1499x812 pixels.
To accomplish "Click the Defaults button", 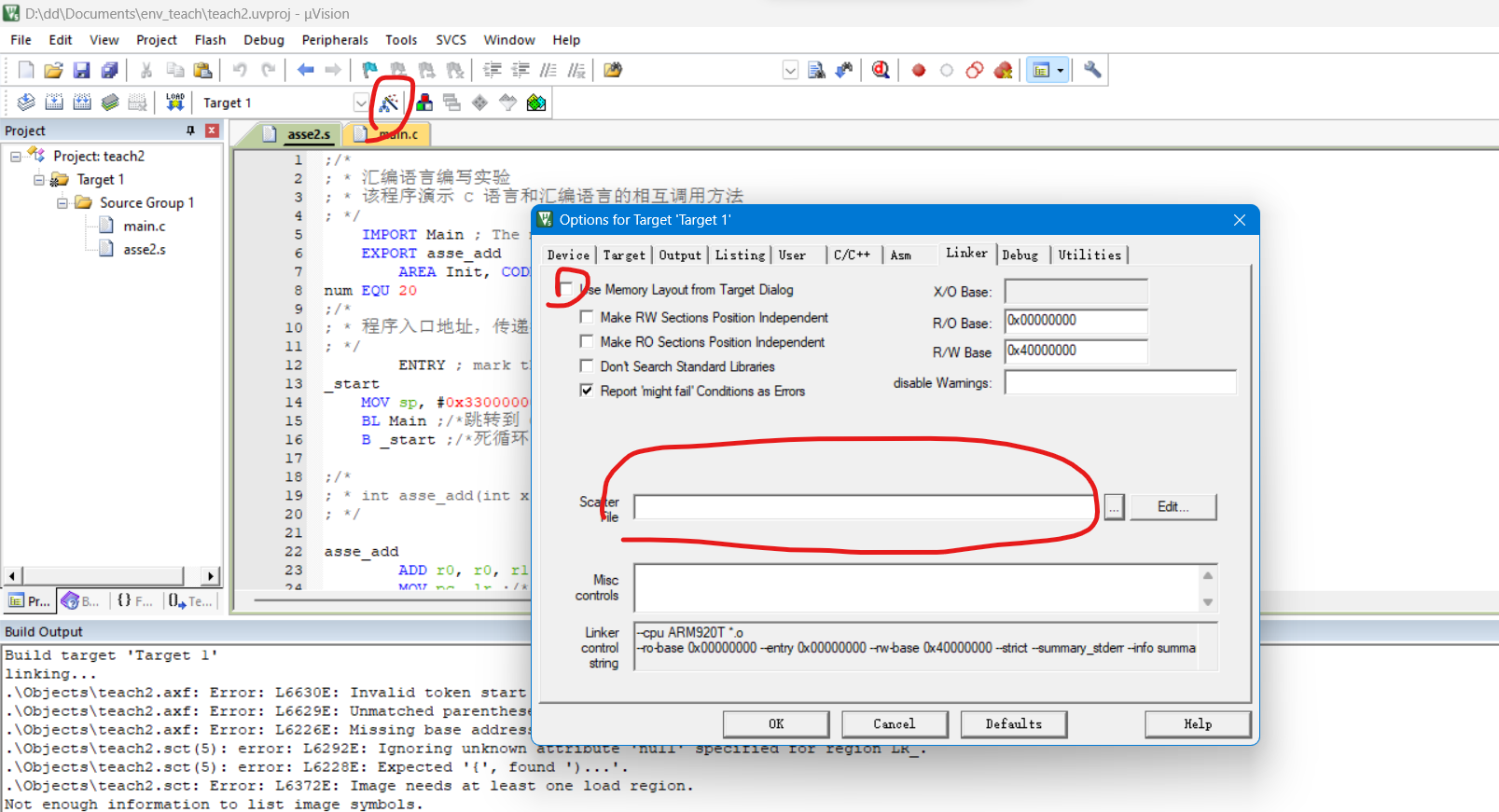I will [1014, 724].
